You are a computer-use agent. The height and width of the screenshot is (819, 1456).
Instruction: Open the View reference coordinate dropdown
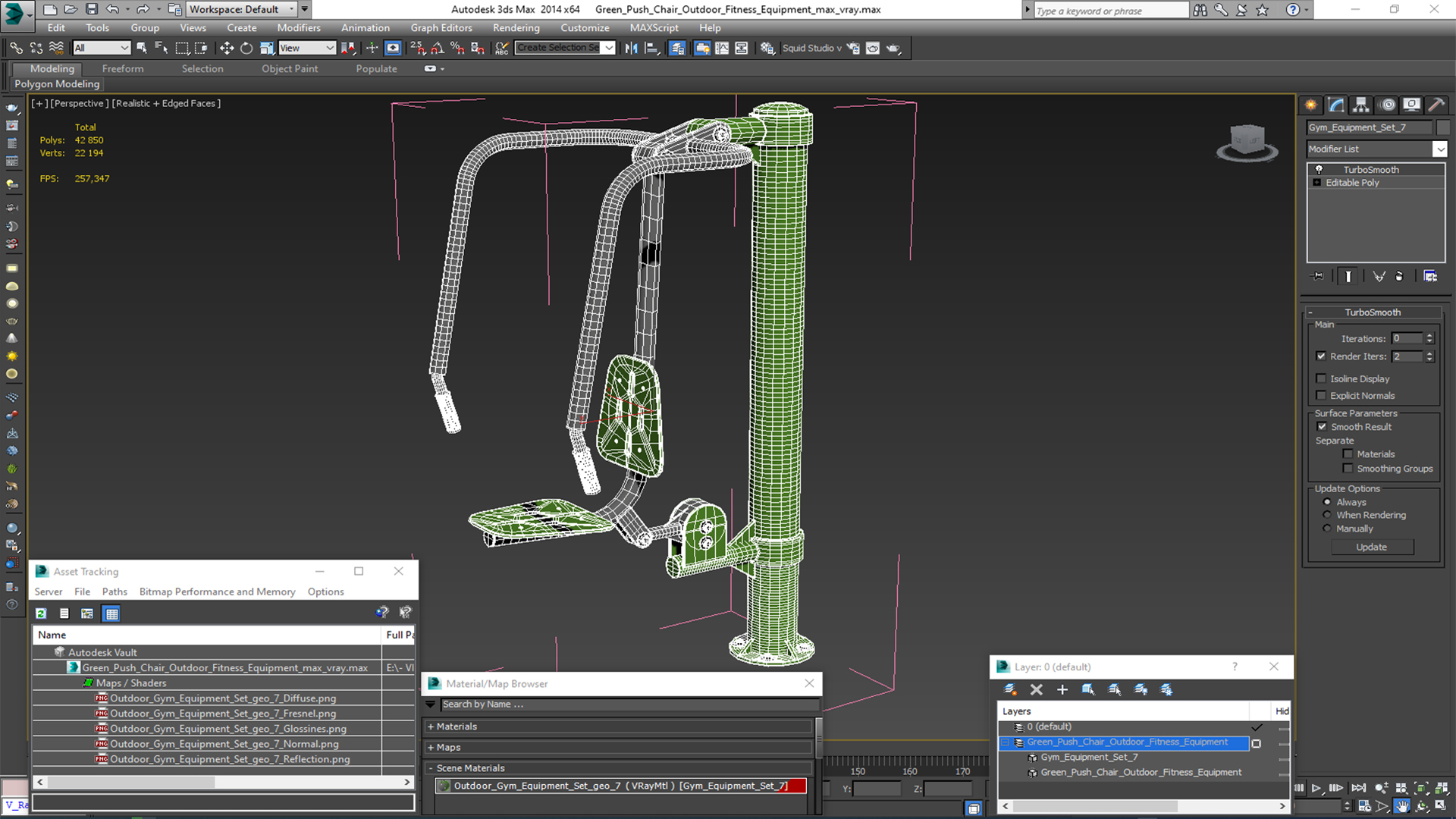pyautogui.click(x=307, y=48)
